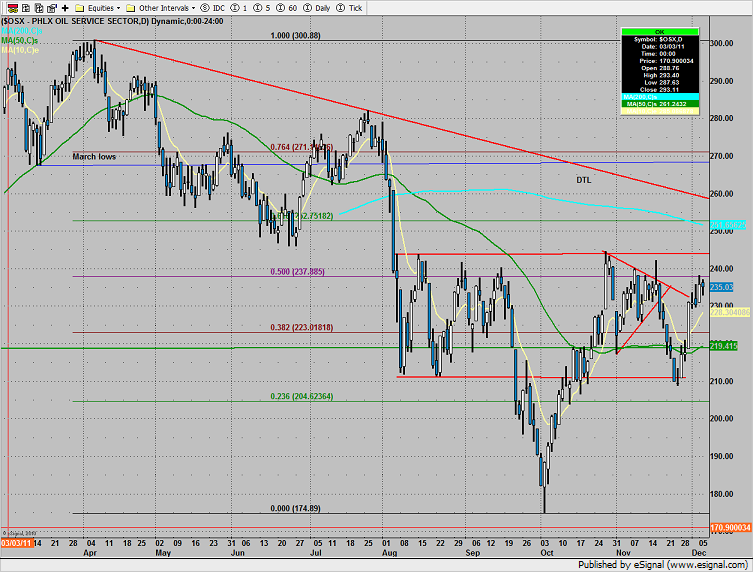
Task: Click the 03/03/11 date marker on time axis
Action: (x=16, y=541)
